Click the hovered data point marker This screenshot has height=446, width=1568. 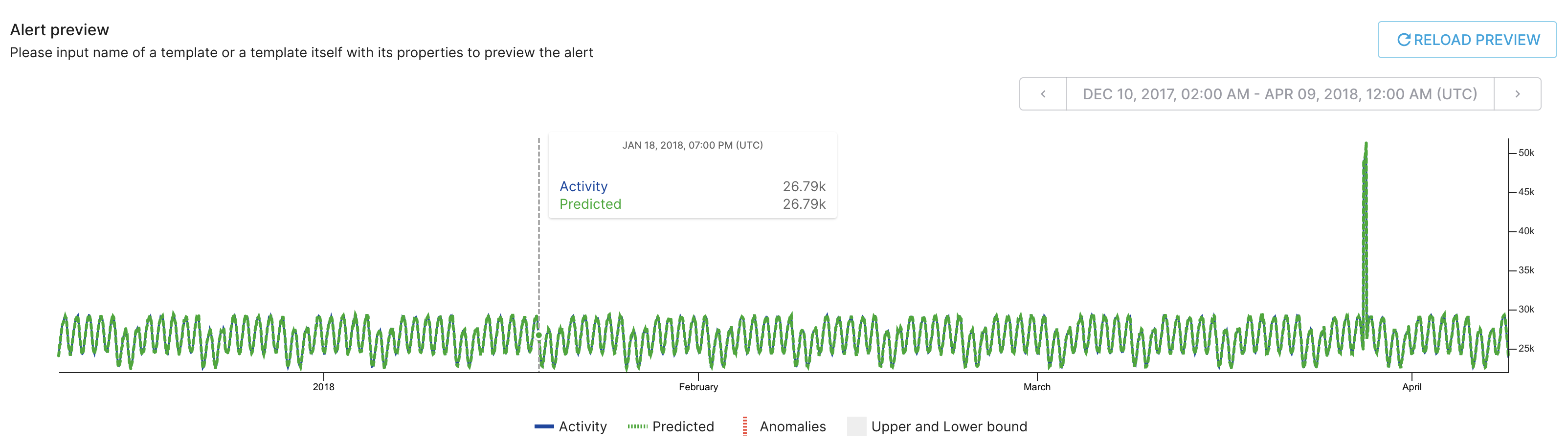538,335
